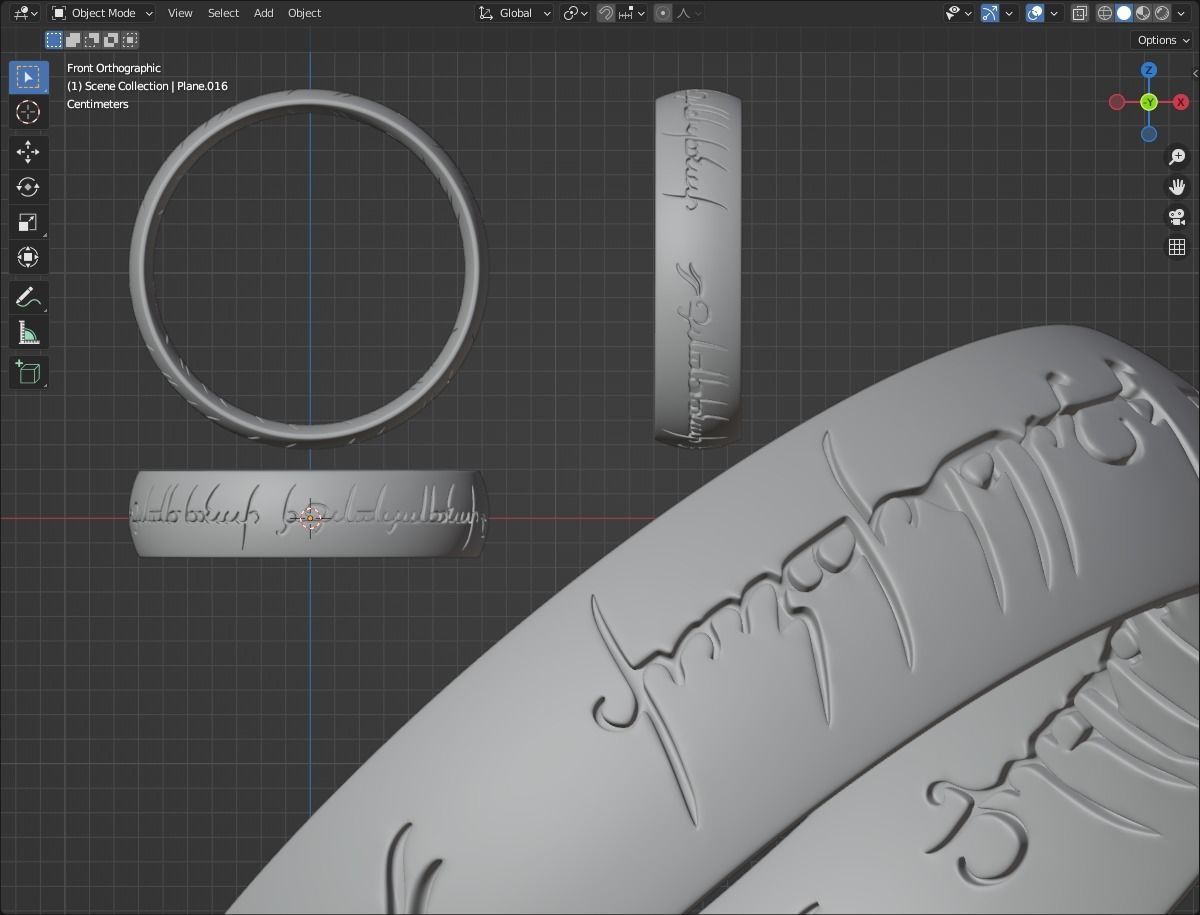This screenshot has height=915, width=1200.
Task: Open the Options dropdown
Action: pos(1164,40)
